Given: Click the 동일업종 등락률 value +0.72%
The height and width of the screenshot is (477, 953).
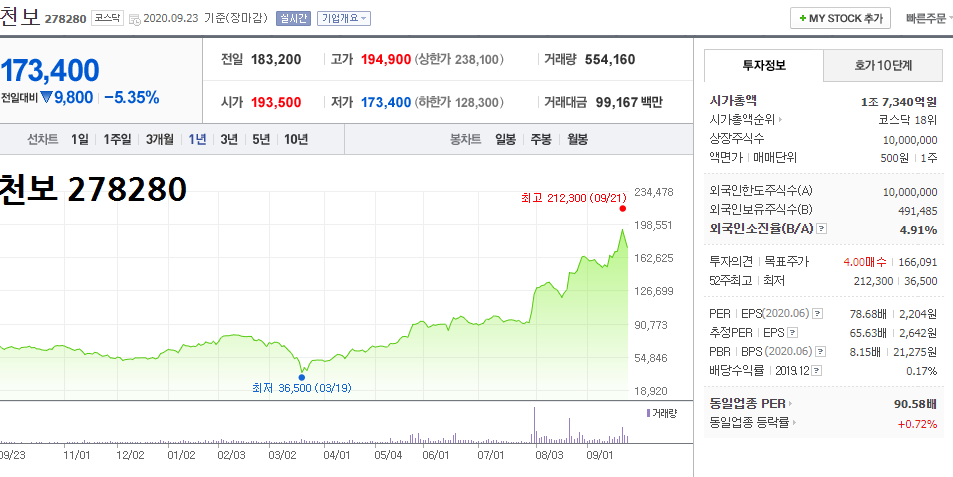Looking at the screenshot, I should 918,424.
